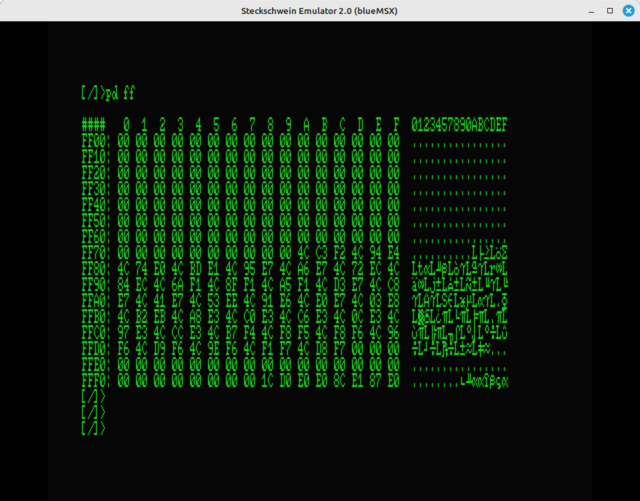640x501 pixels.
Task: Select the 'FFE0:' address label
Action: [96, 365]
